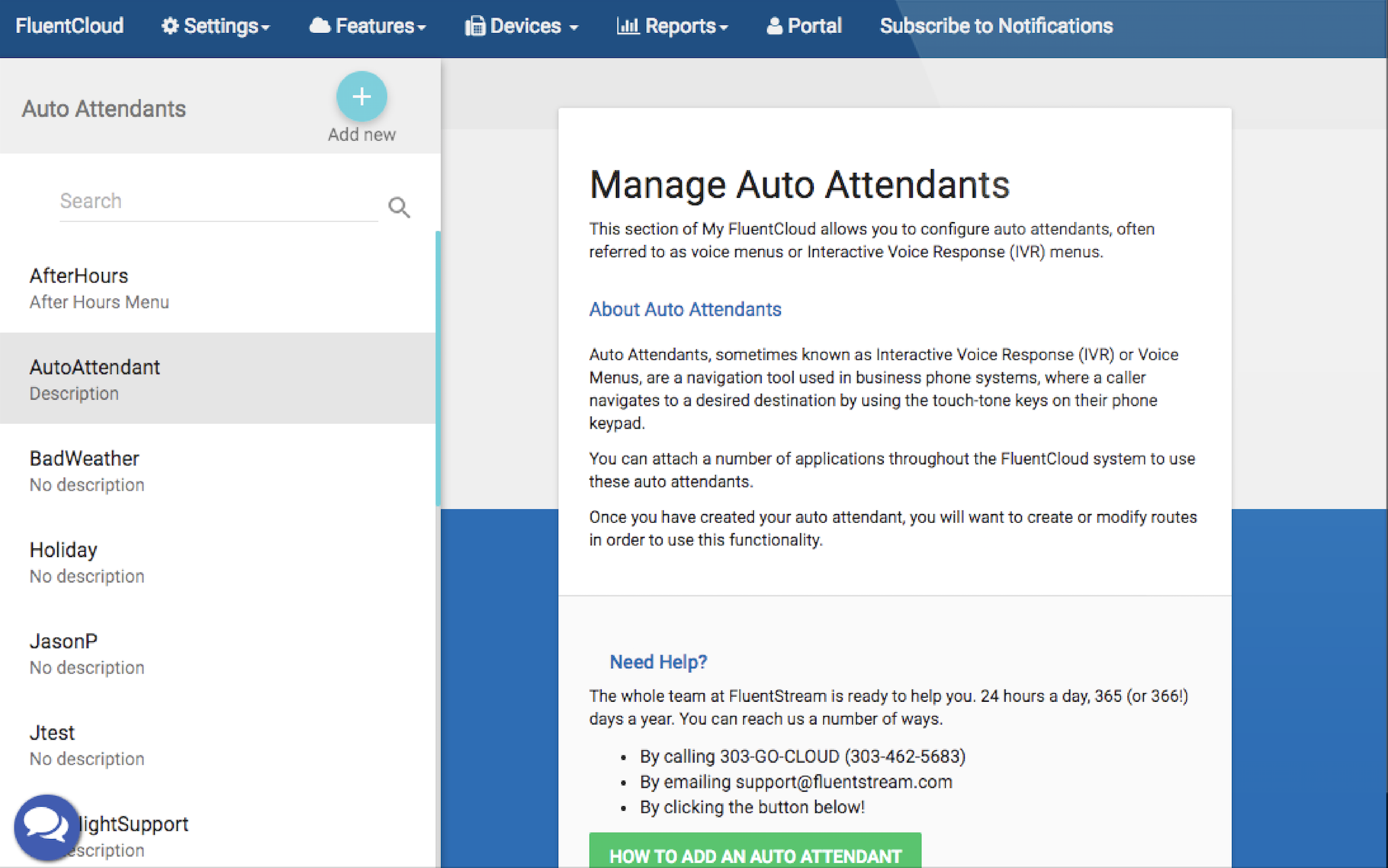The image size is (1388, 868).
Task: Open the Devices dropdown arrow
Action: tap(574, 28)
